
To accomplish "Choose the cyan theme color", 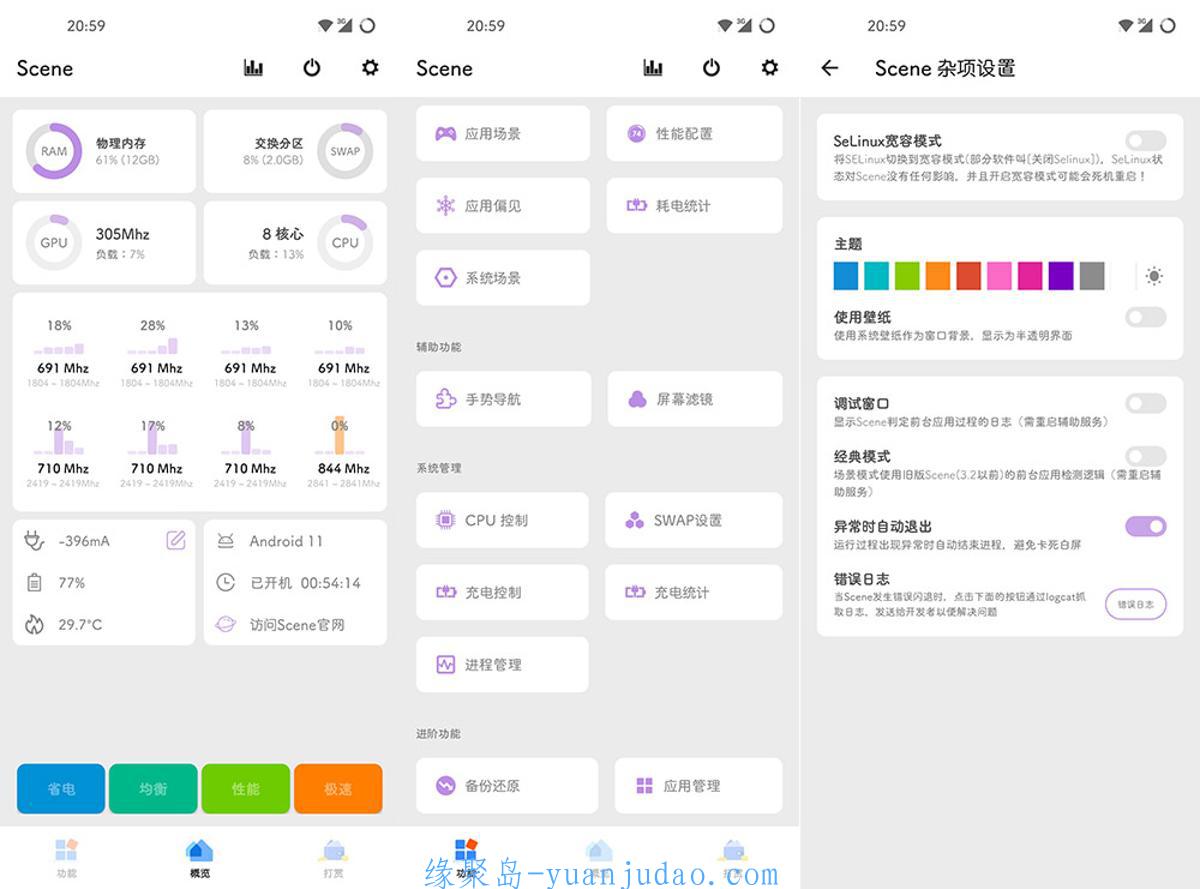I will (x=876, y=276).
